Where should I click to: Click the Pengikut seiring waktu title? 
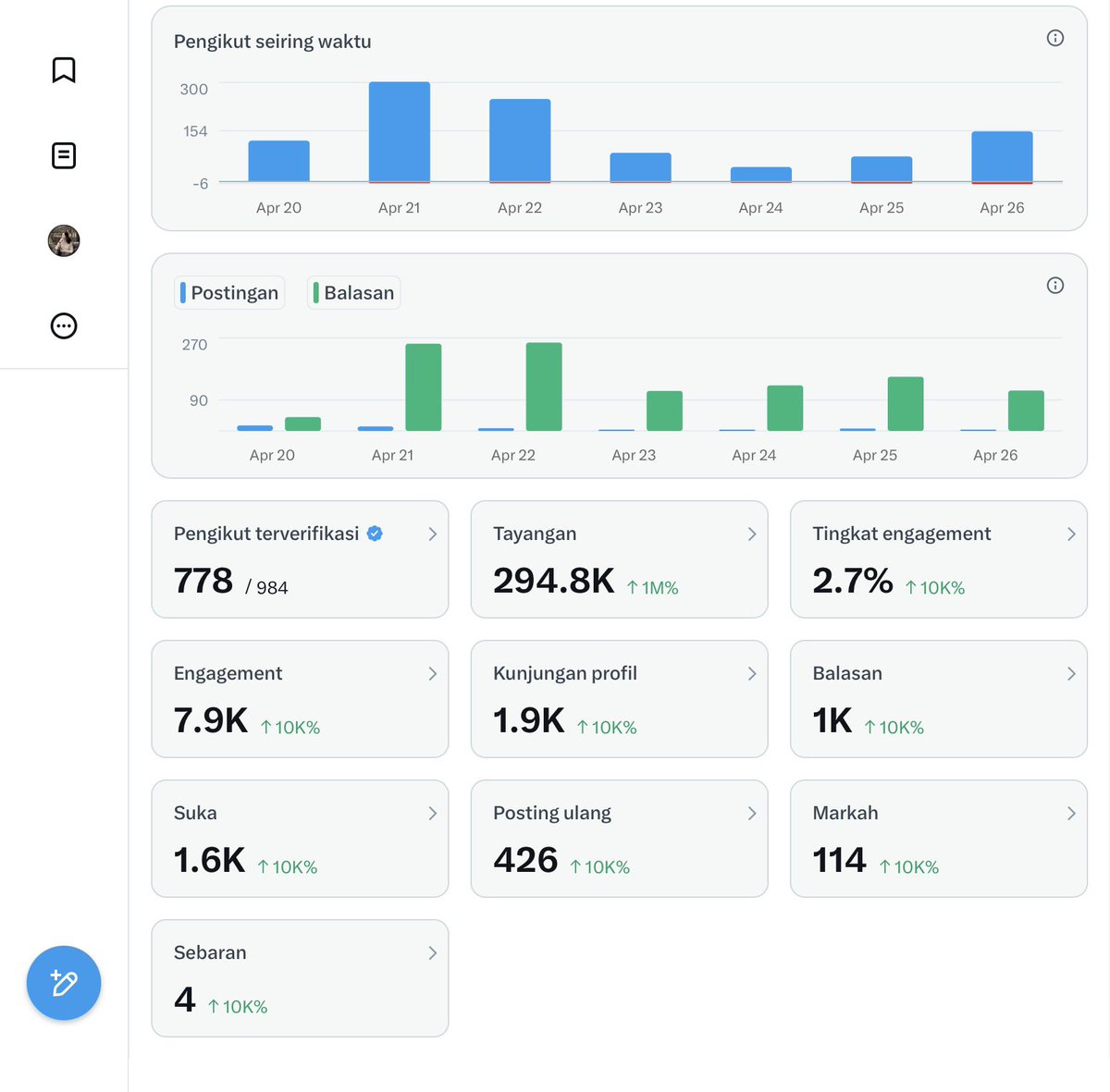point(273,42)
